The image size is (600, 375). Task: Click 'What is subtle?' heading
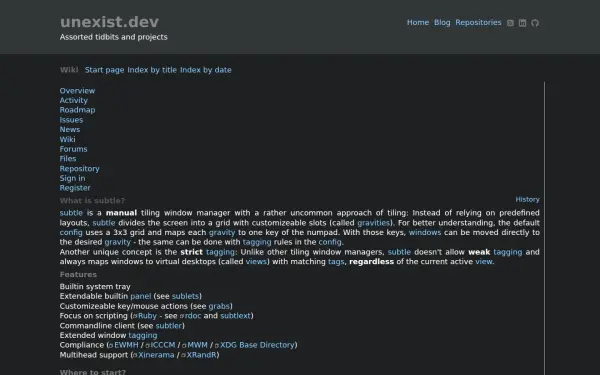click(92, 201)
